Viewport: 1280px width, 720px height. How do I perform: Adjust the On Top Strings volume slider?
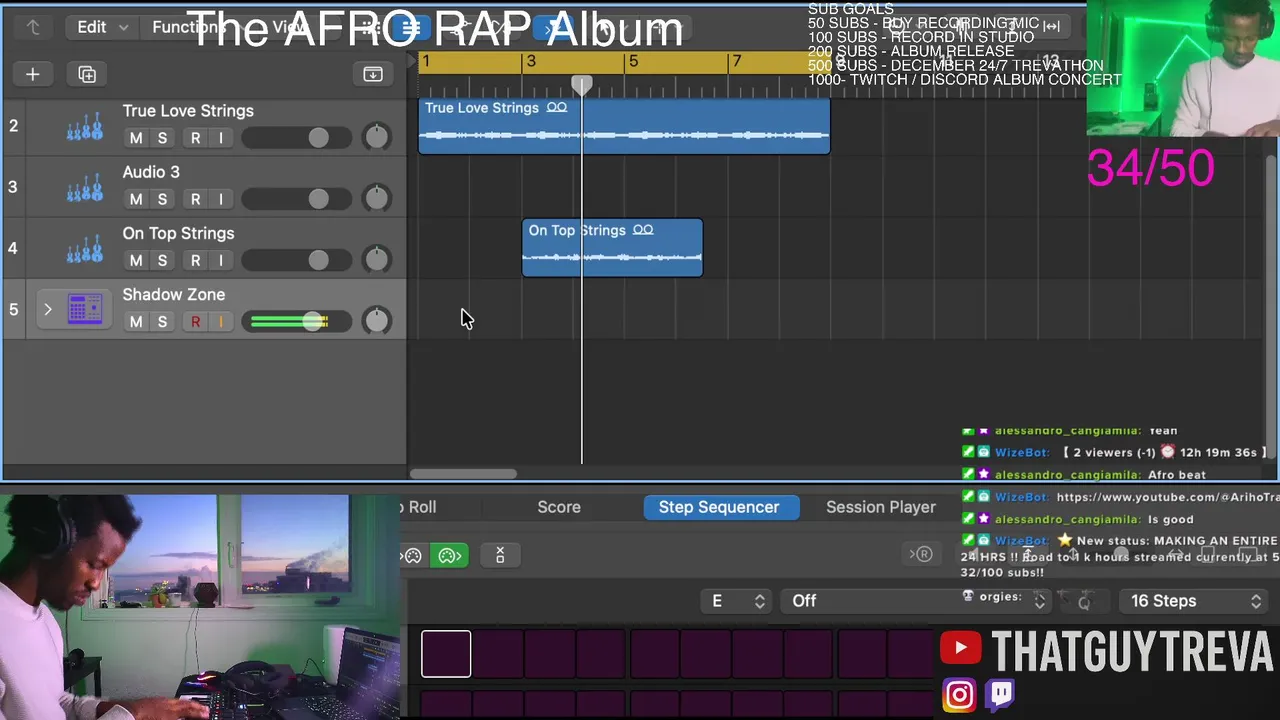[x=296, y=260]
